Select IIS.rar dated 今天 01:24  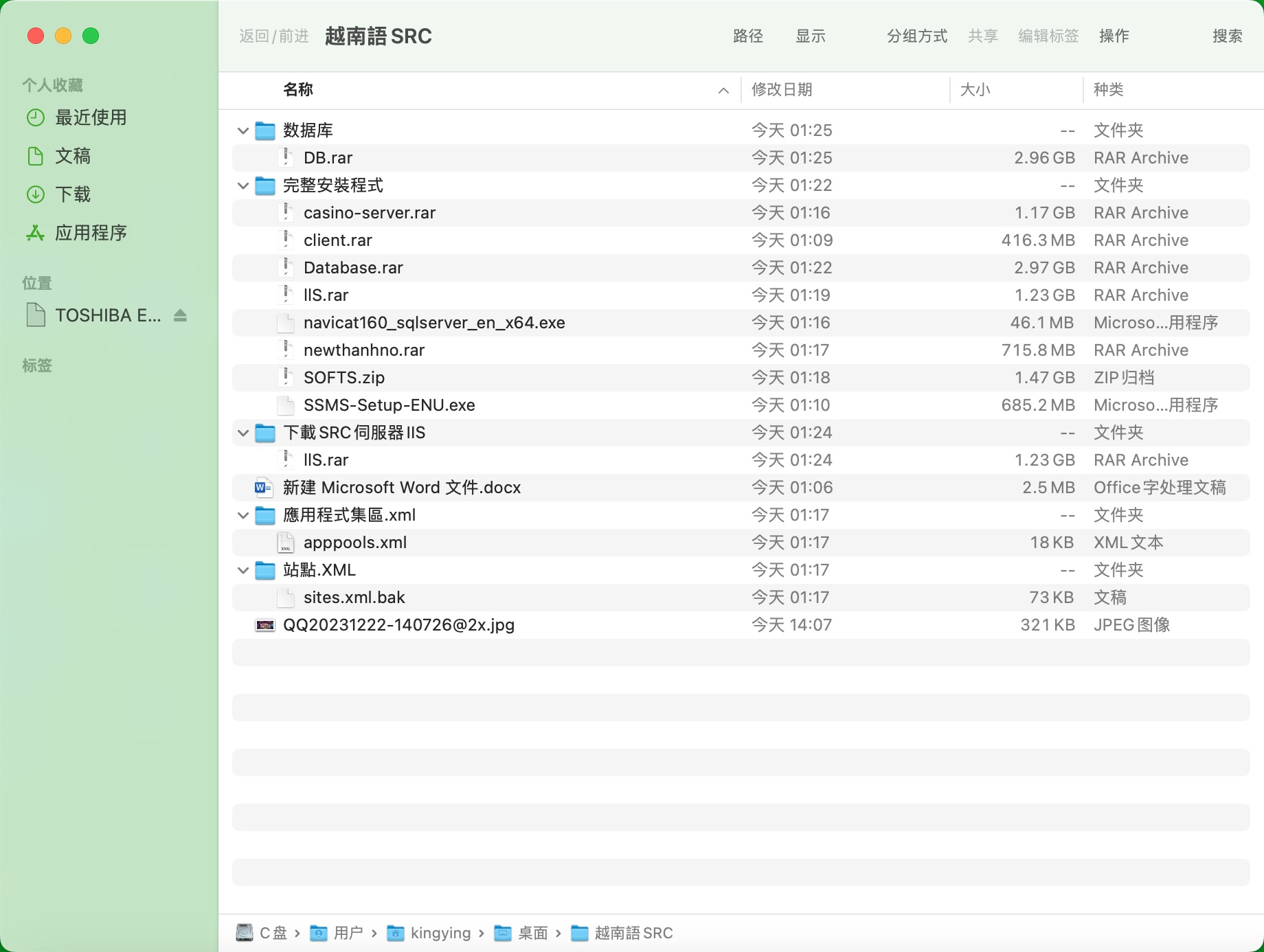point(741,460)
